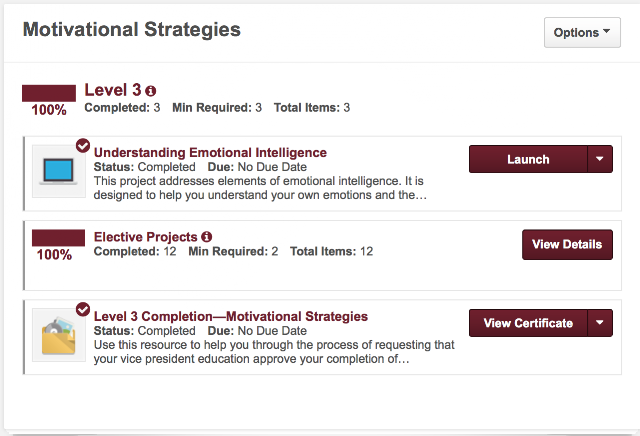Expand the arrow beside View Certificate
This screenshot has width=640, height=436.
pyautogui.click(x=600, y=323)
